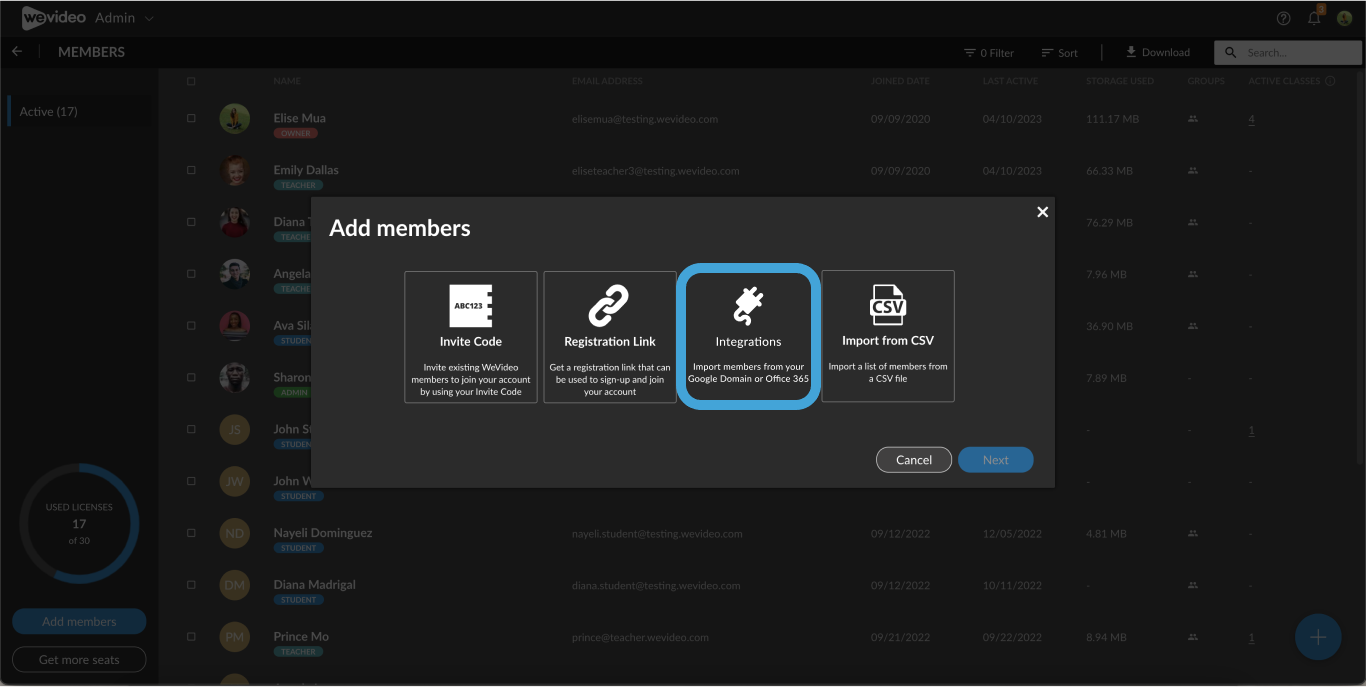
Task: Click the DM initials avatar
Action: pos(235,585)
